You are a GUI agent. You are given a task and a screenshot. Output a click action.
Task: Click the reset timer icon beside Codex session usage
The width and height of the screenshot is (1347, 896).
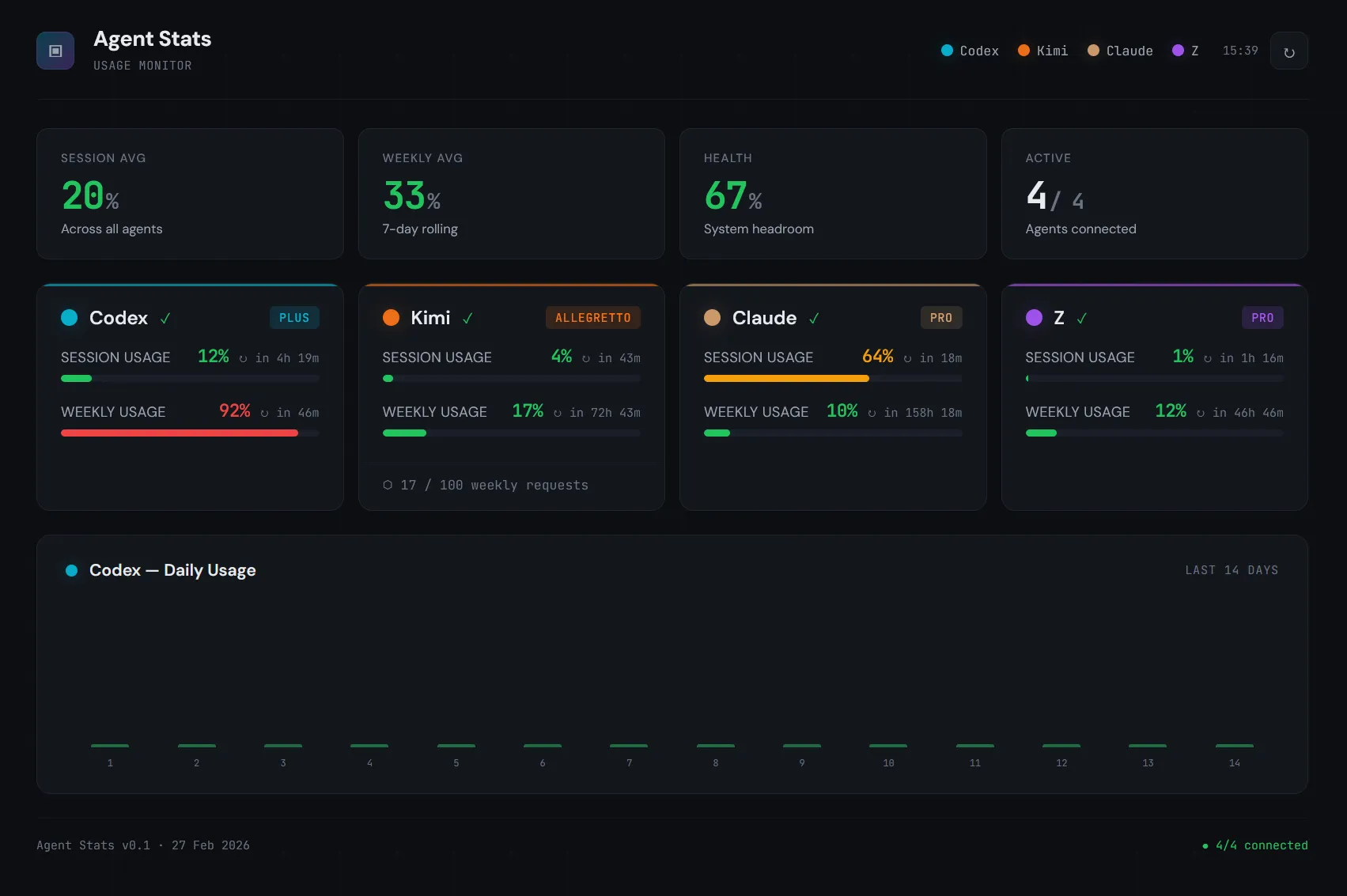coord(244,357)
